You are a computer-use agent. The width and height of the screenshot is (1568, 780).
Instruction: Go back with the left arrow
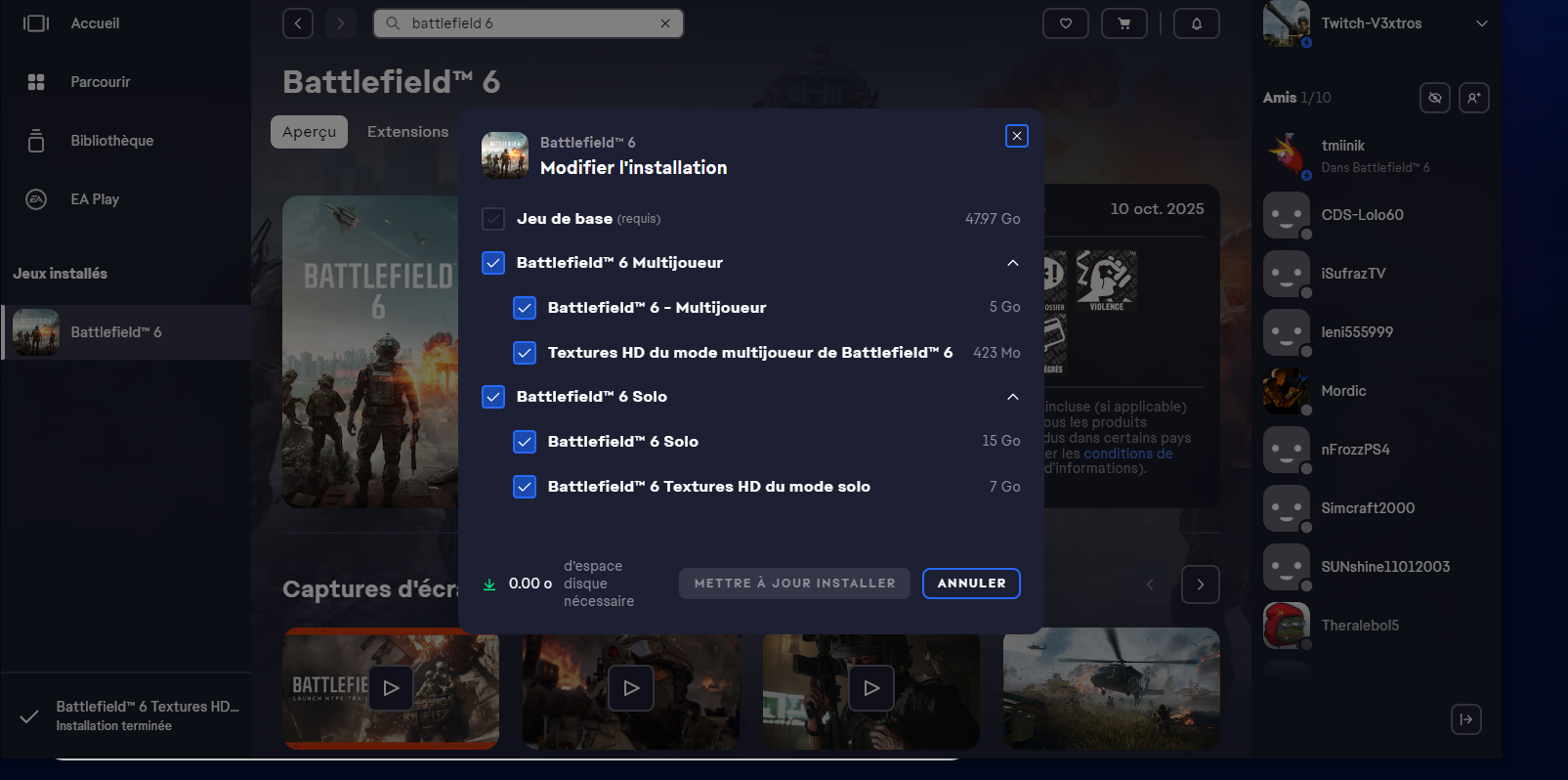[x=298, y=23]
